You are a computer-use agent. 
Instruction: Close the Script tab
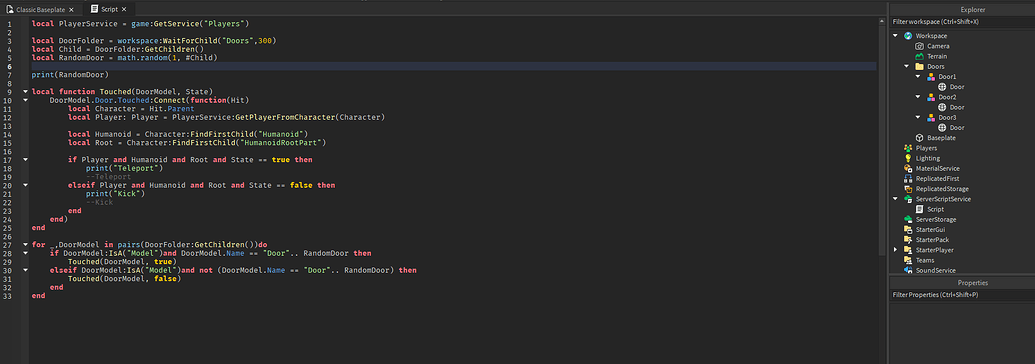[124, 10]
